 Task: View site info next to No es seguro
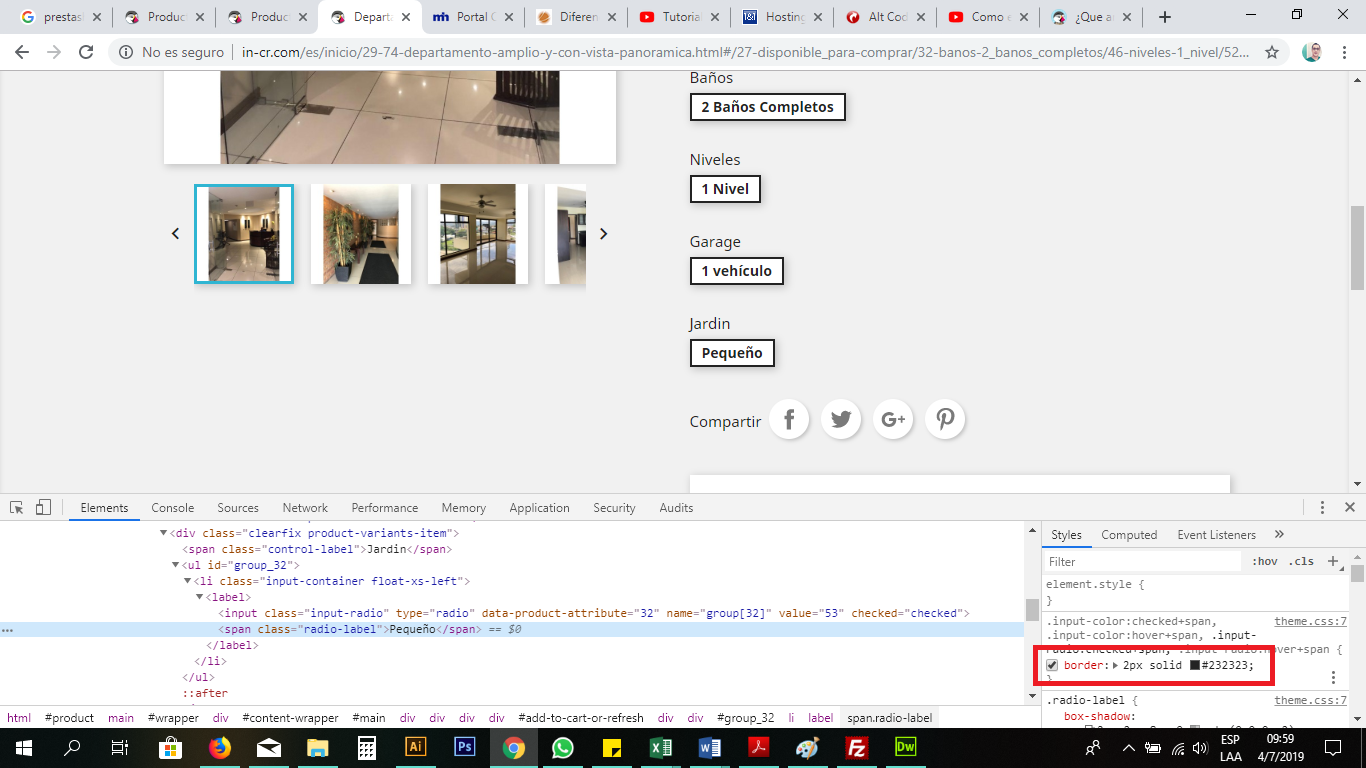pos(125,53)
